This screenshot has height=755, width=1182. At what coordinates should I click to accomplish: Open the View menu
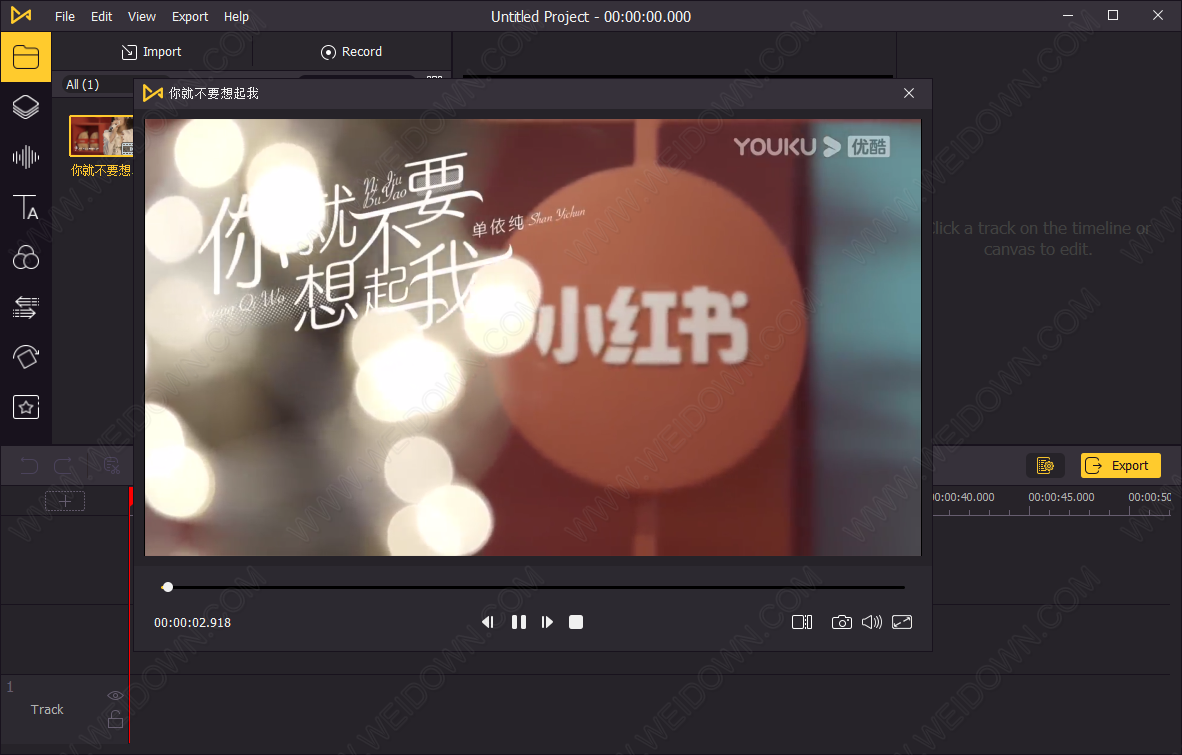pos(142,17)
